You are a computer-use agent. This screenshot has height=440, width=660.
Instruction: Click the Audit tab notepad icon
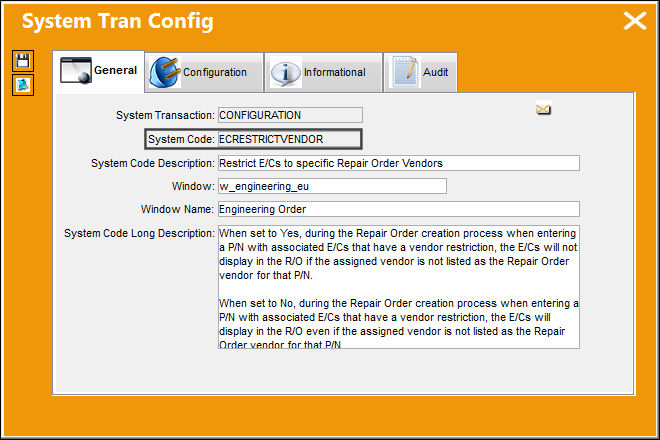click(405, 72)
